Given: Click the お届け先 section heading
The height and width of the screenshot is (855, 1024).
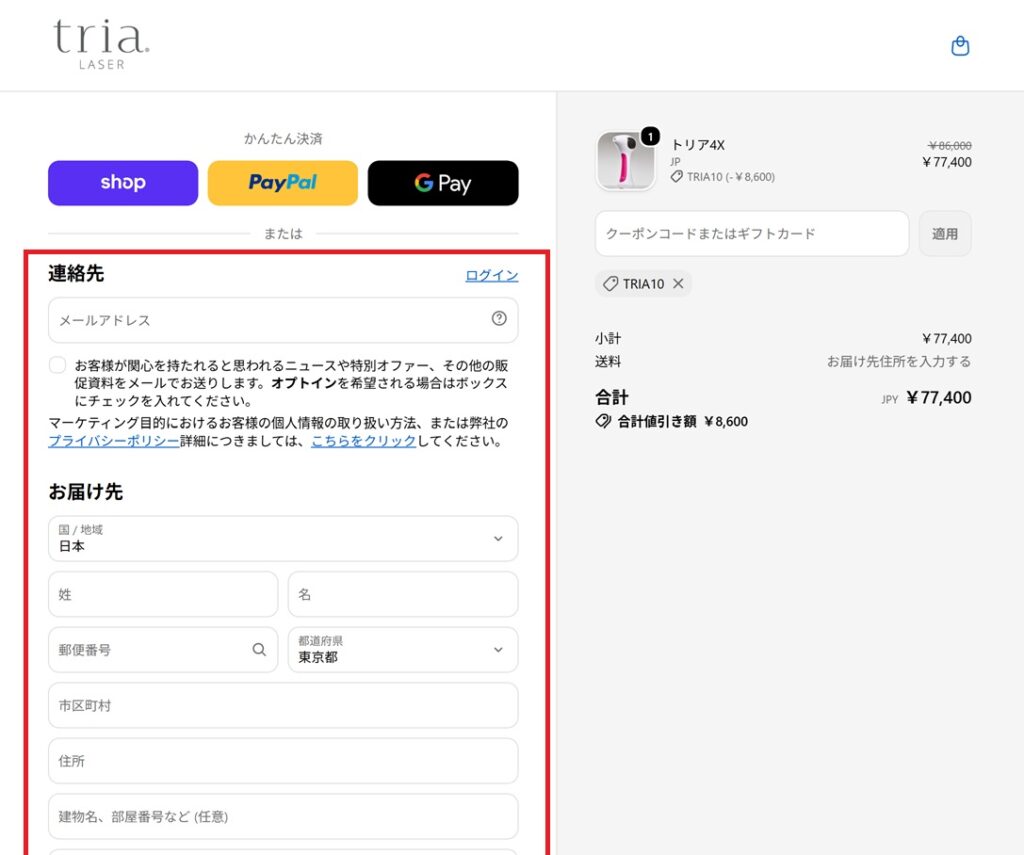Looking at the screenshot, I should (x=86, y=491).
